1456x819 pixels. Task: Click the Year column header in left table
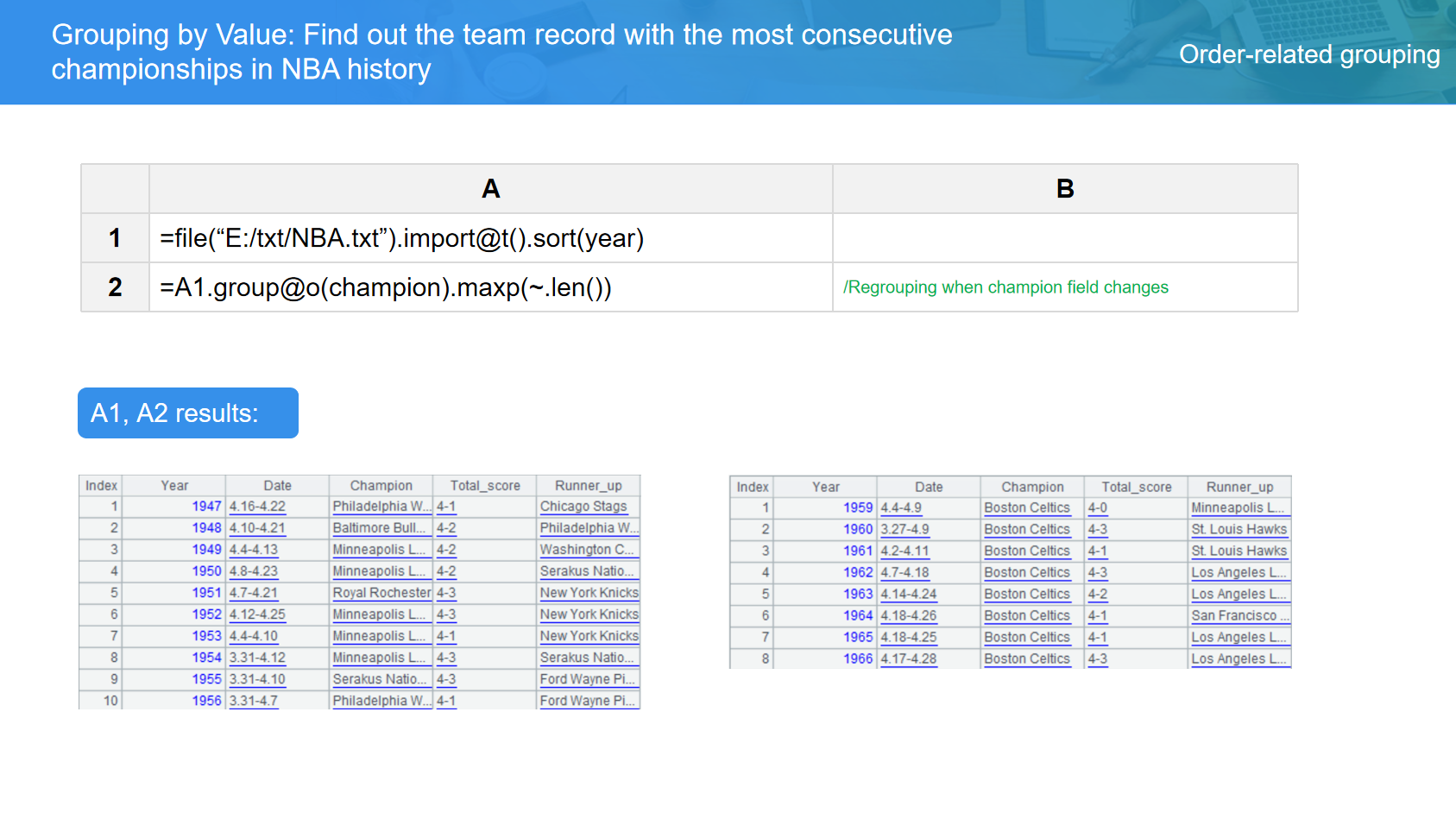pyautogui.click(x=174, y=486)
